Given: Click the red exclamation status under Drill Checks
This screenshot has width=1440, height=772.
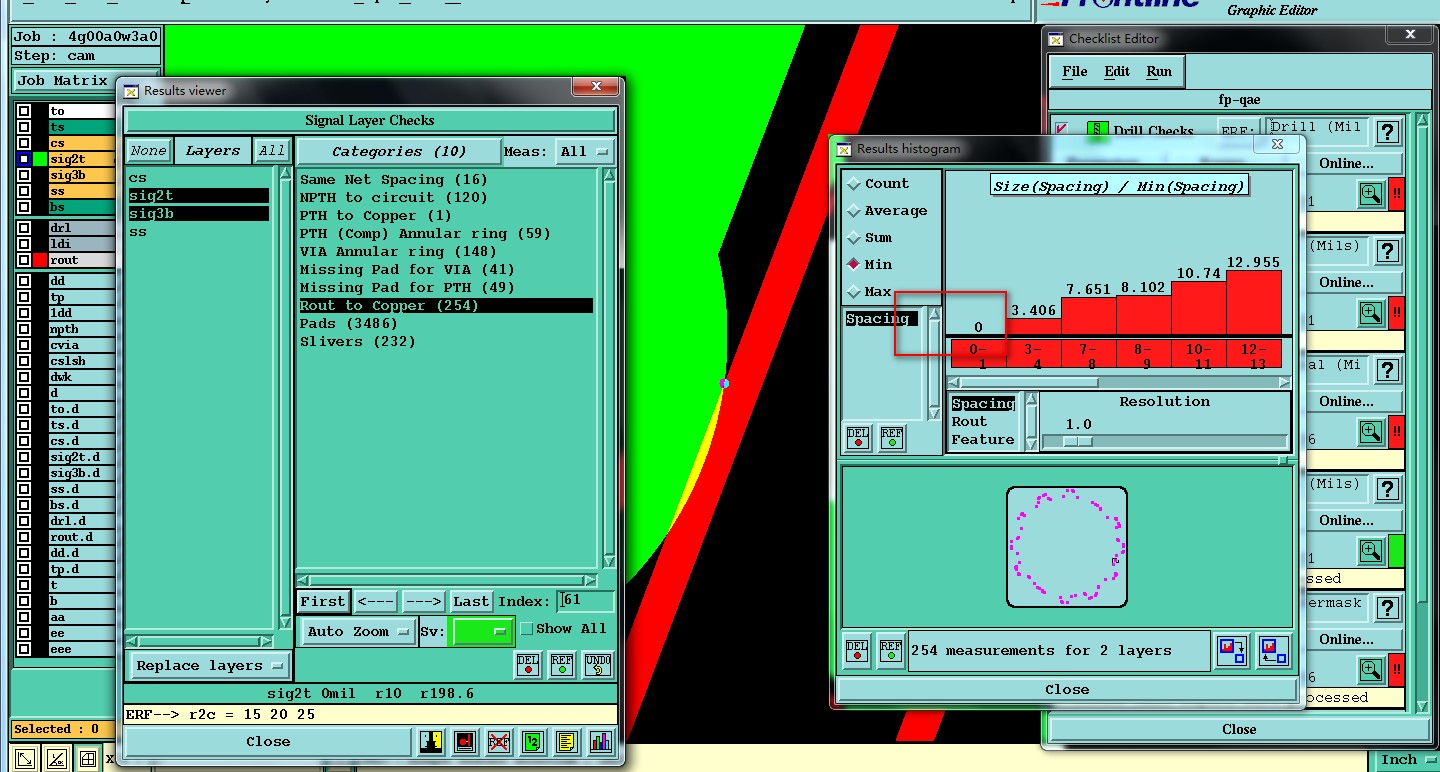Looking at the screenshot, I should (x=1397, y=194).
